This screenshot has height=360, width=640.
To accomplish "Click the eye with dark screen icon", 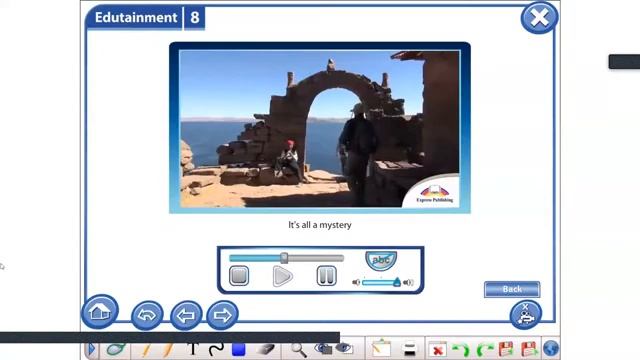I will [323, 349].
